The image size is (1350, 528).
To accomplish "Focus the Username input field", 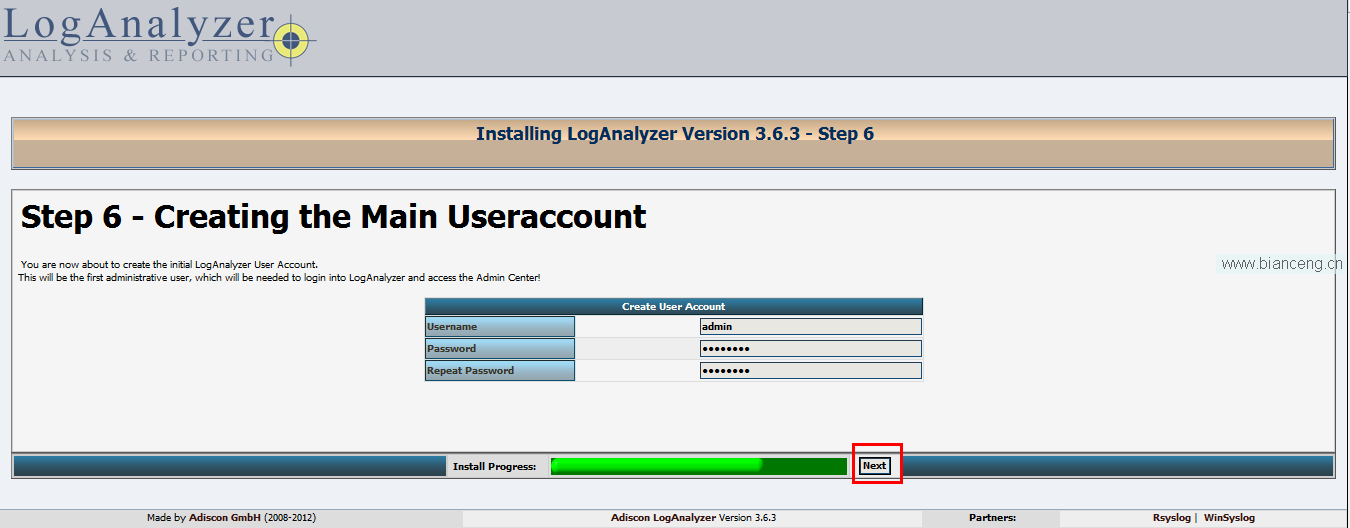I will tap(810, 326).
